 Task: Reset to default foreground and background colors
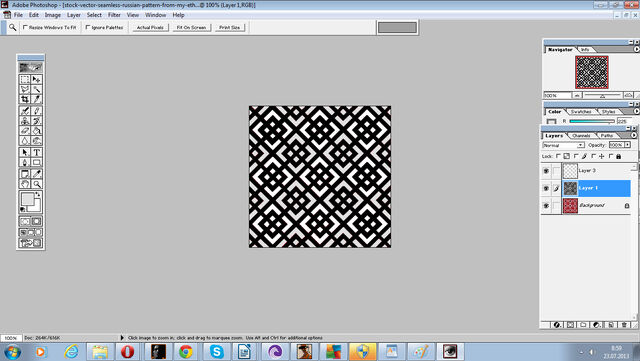[x=23, y=209]
